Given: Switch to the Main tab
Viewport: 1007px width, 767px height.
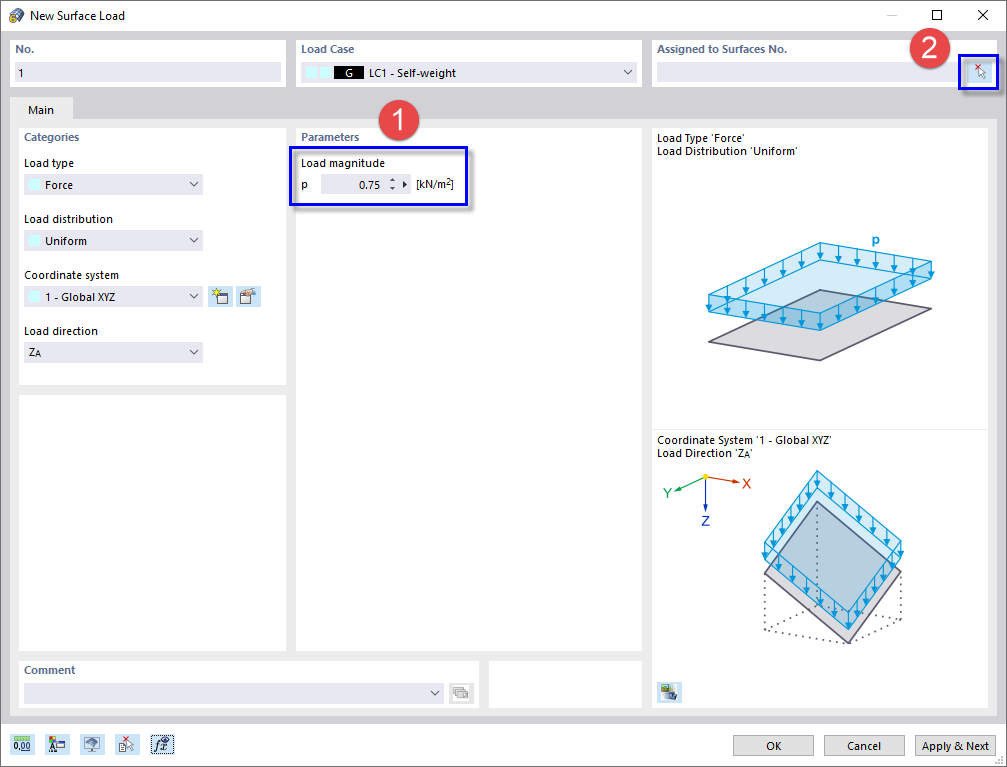Looking at the screenshot, I should [41, 110].
